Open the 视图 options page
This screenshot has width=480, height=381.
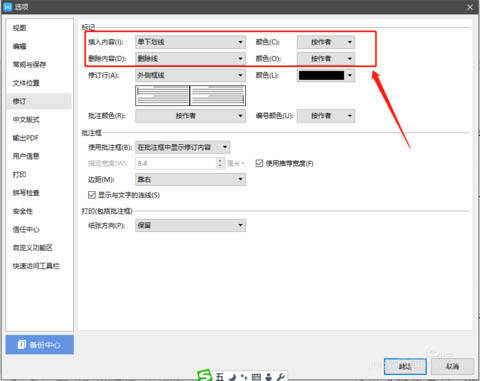tap(19, 28)
